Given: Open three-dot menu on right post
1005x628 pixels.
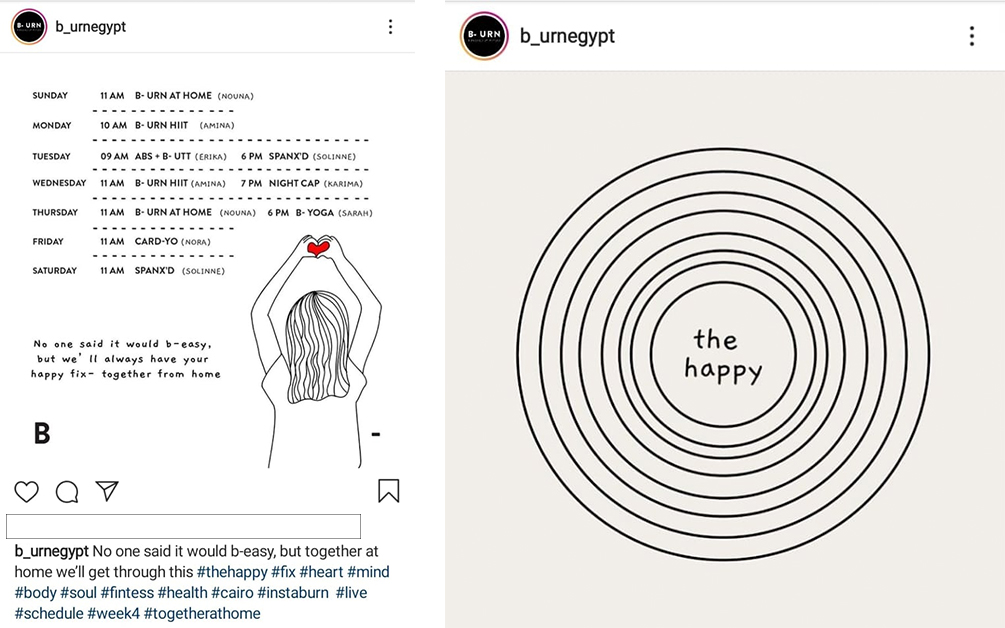Looking at the screenshot, I should pos(972,36).
